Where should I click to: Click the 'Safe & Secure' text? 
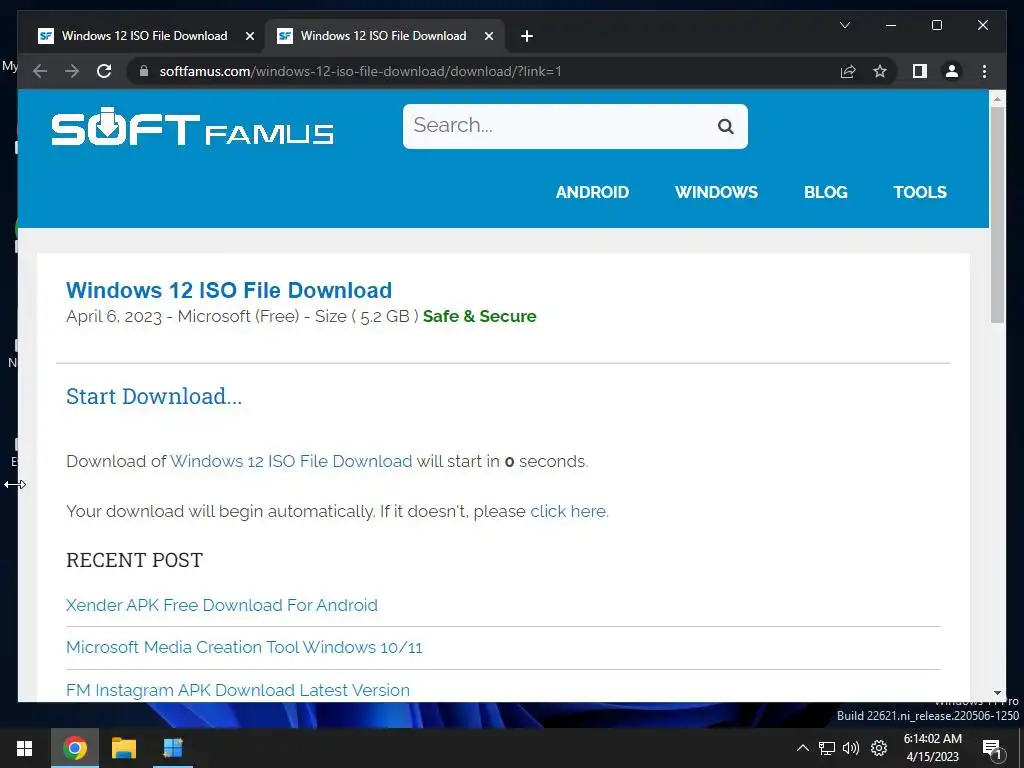click(x=479, y=316)
